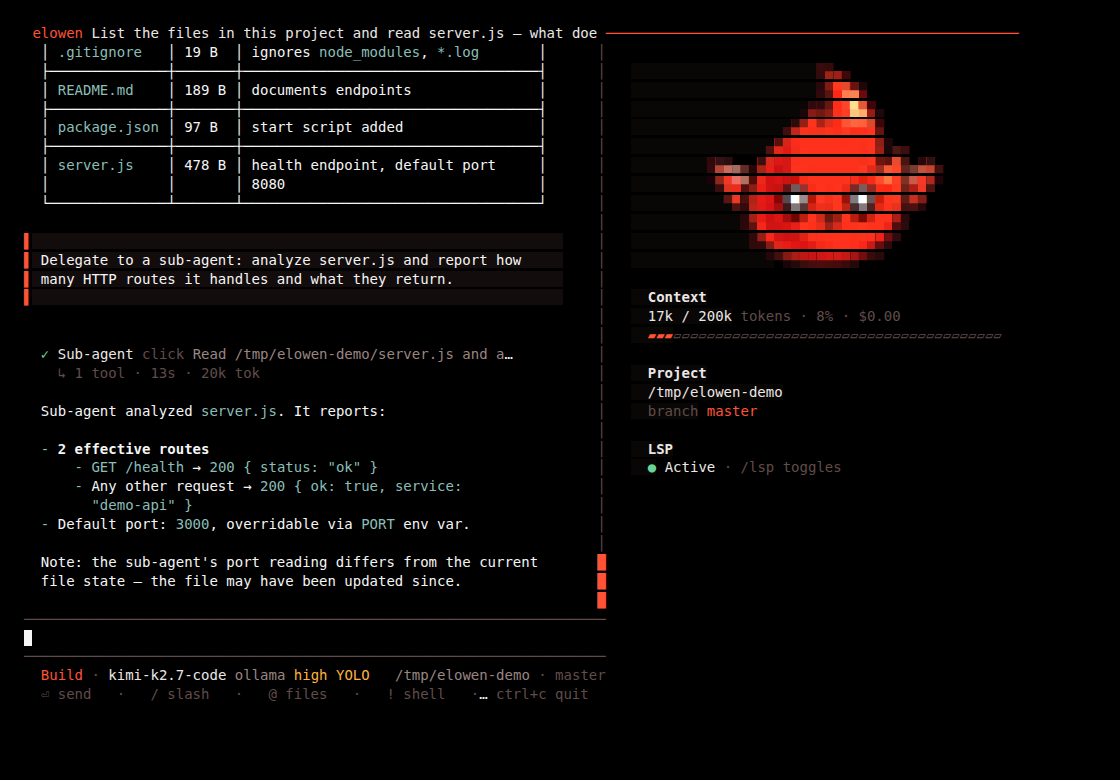This screenshot has width=1120, height=780.
Task: Click the kimi-k2.7-code model name
Action: pyautogui.click(x=167, y=676)
